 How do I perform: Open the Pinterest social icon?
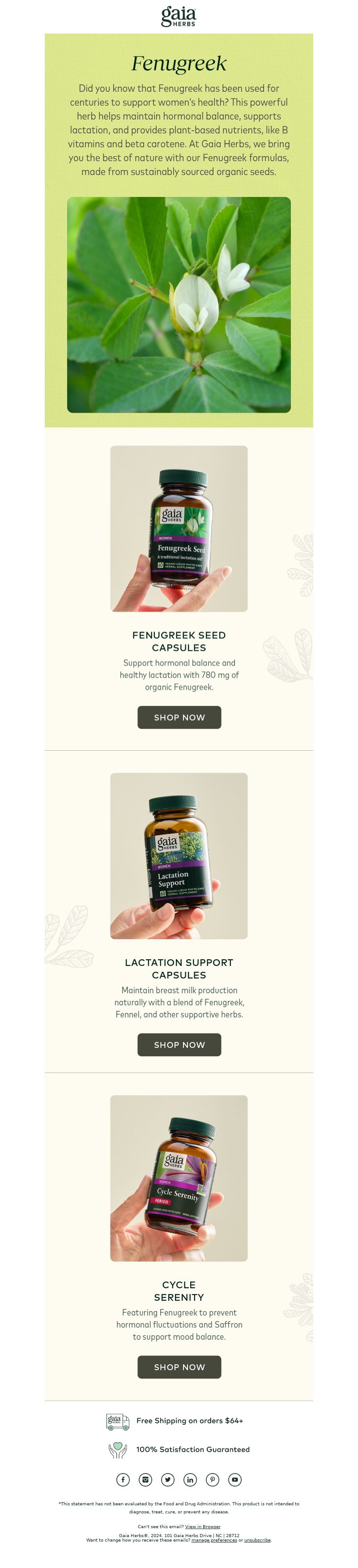tap(213, 1479)
